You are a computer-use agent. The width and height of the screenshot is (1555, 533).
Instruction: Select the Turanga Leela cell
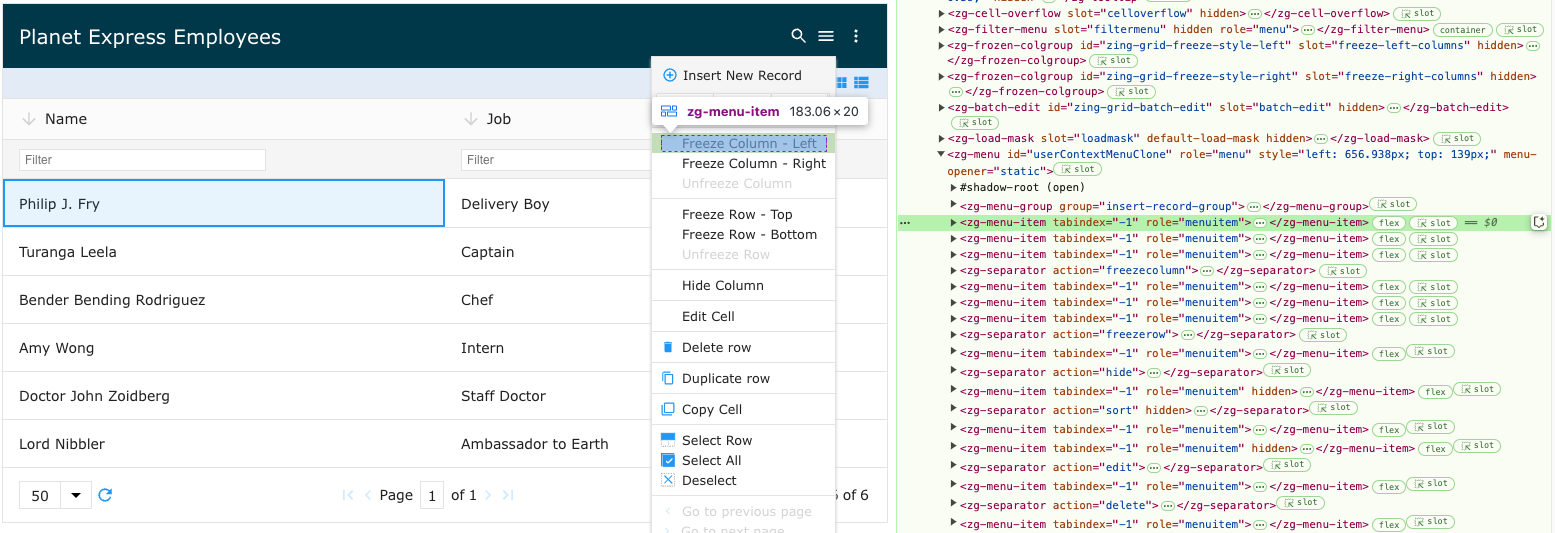pyautogui.click(x=224, y=252)
